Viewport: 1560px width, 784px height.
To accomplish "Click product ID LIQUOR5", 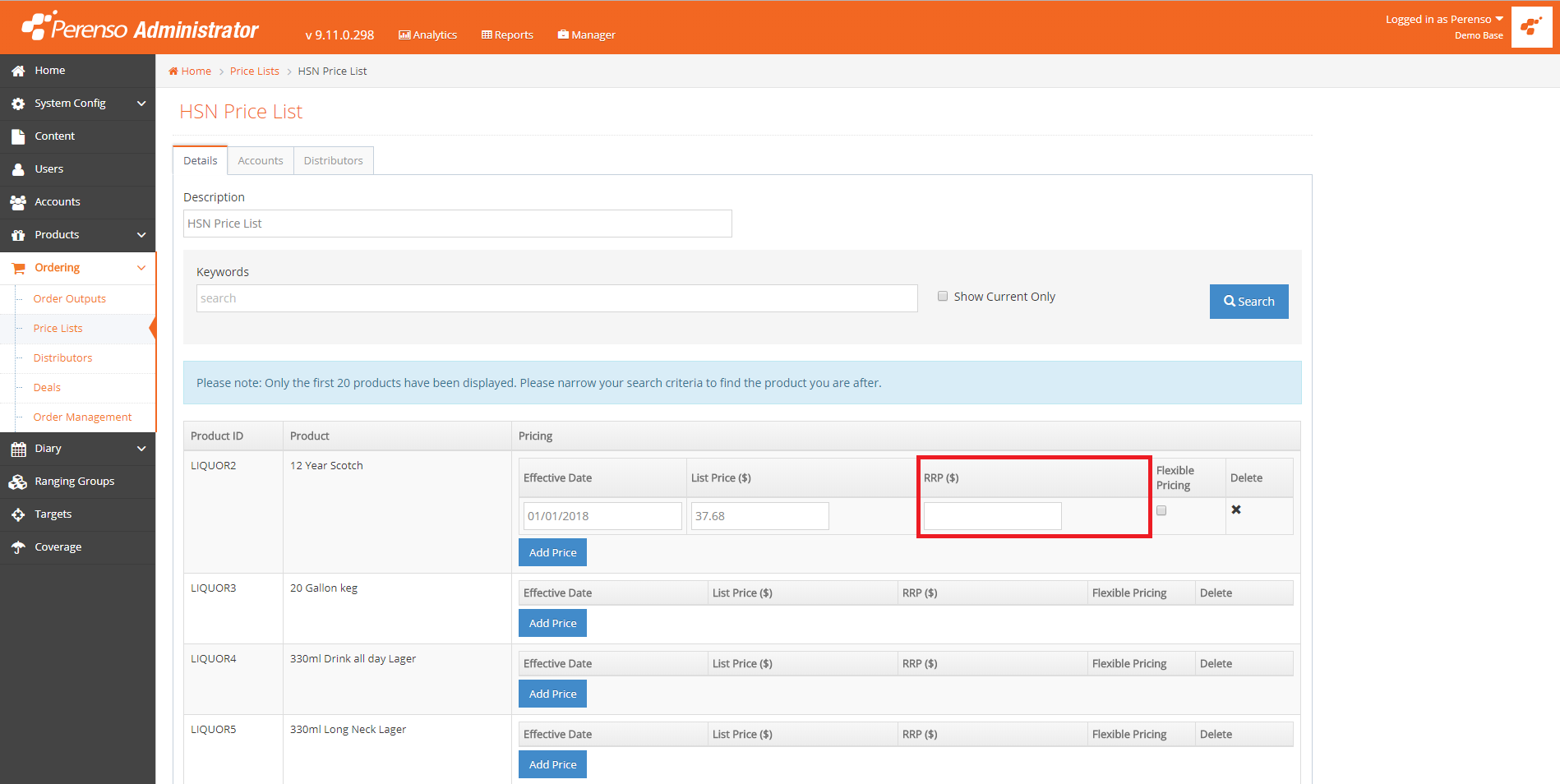I will (214, 730).
